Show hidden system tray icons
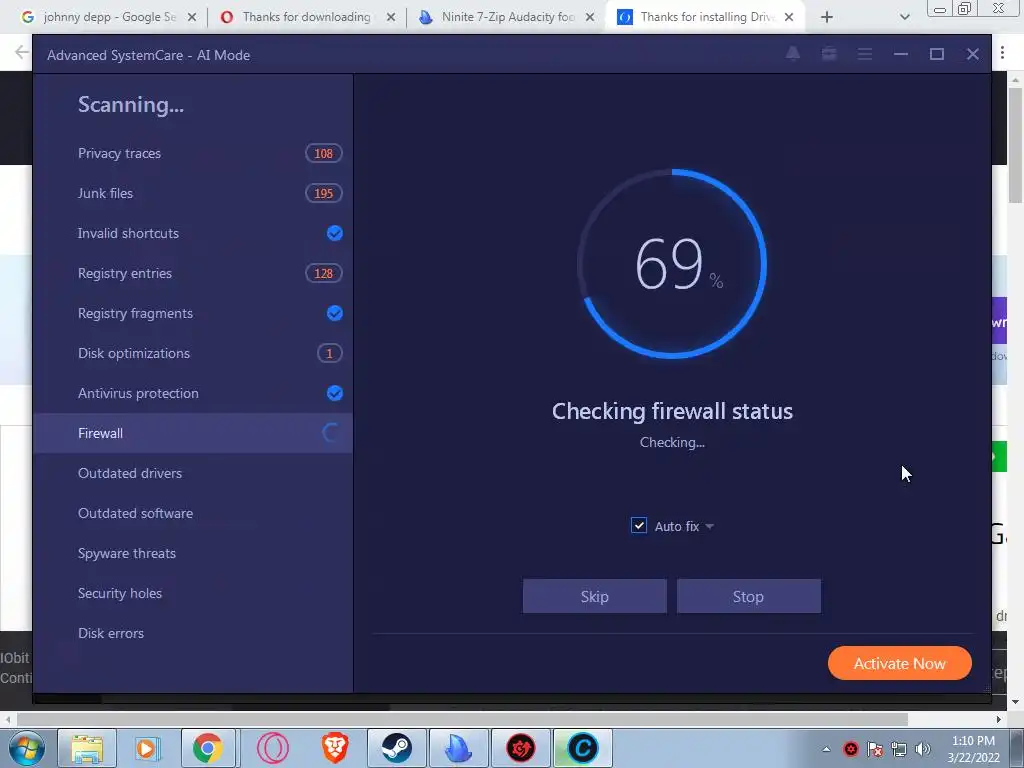This screenshot has width=1024, height=768. point(826,749)
